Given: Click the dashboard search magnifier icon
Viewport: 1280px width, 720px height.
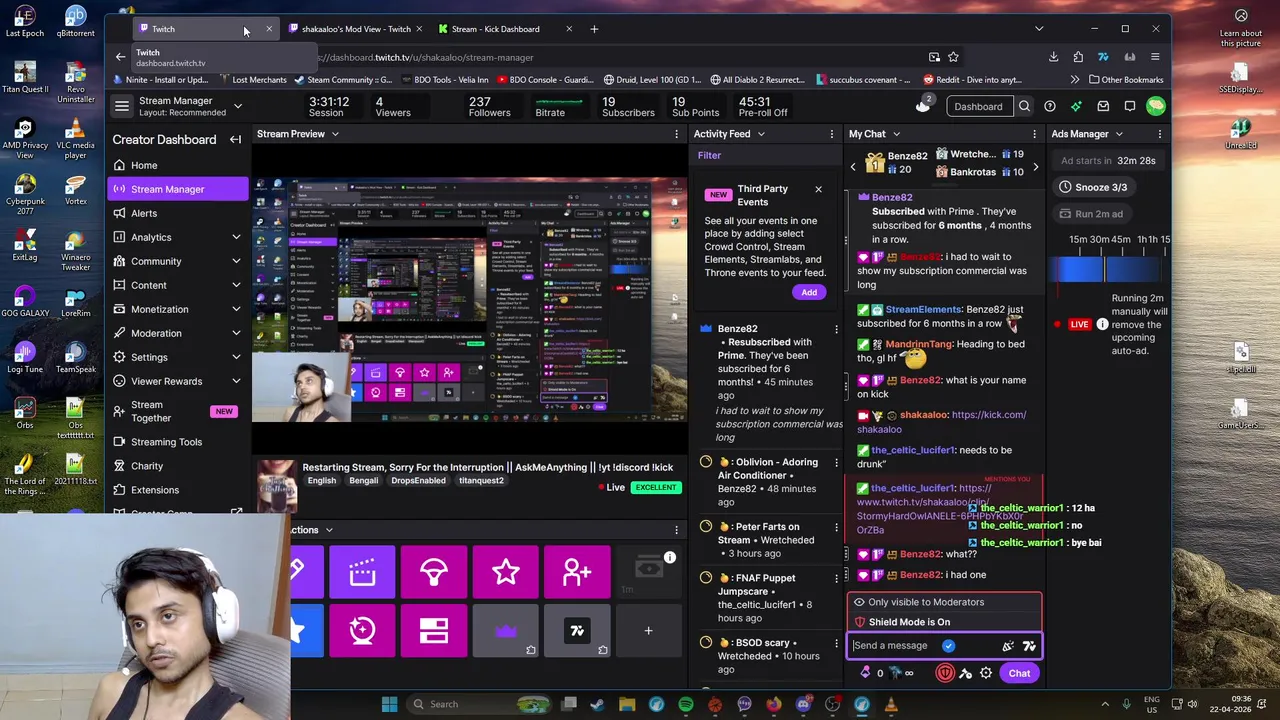Looking at the screenshot, I should 1024,106.
